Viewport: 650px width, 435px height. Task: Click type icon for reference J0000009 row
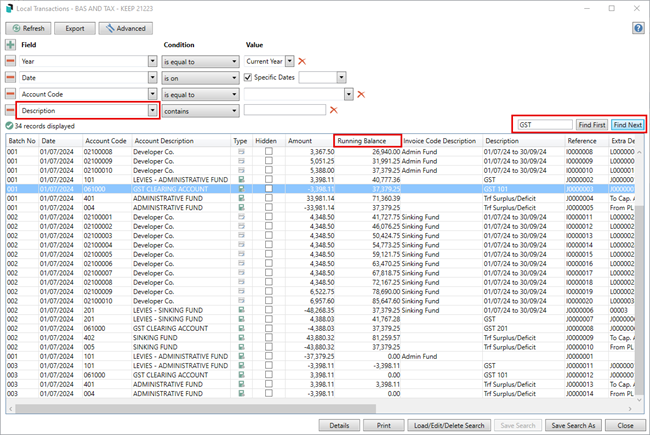241,338
